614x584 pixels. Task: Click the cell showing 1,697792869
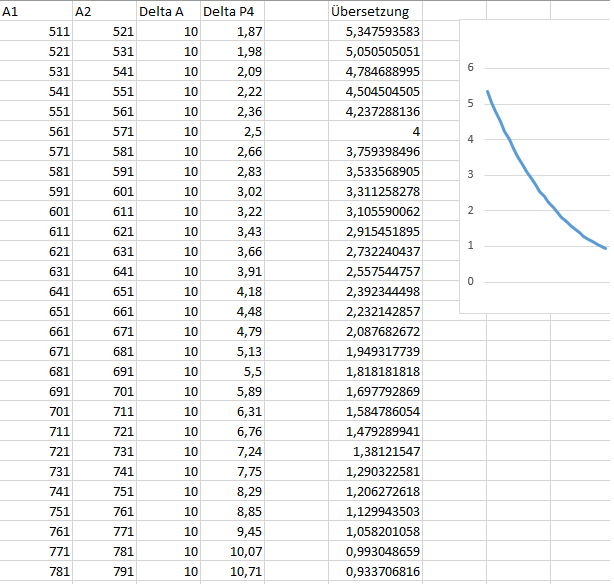click(376, 391)
